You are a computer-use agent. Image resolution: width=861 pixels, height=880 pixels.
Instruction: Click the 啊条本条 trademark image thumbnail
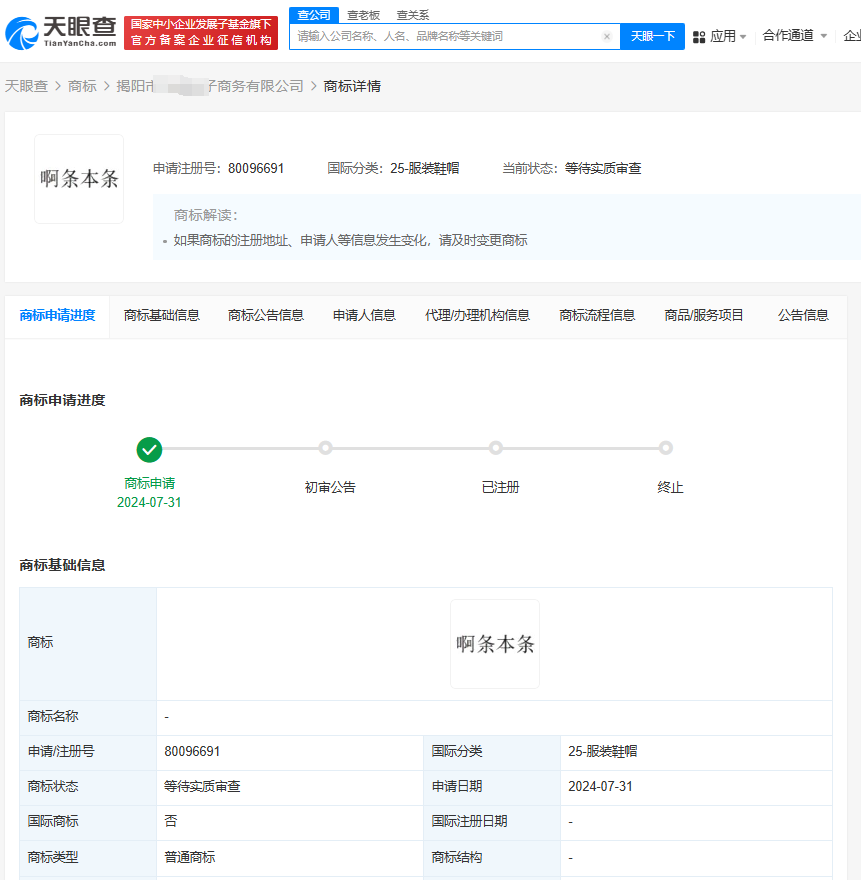(x=78, y=178)
